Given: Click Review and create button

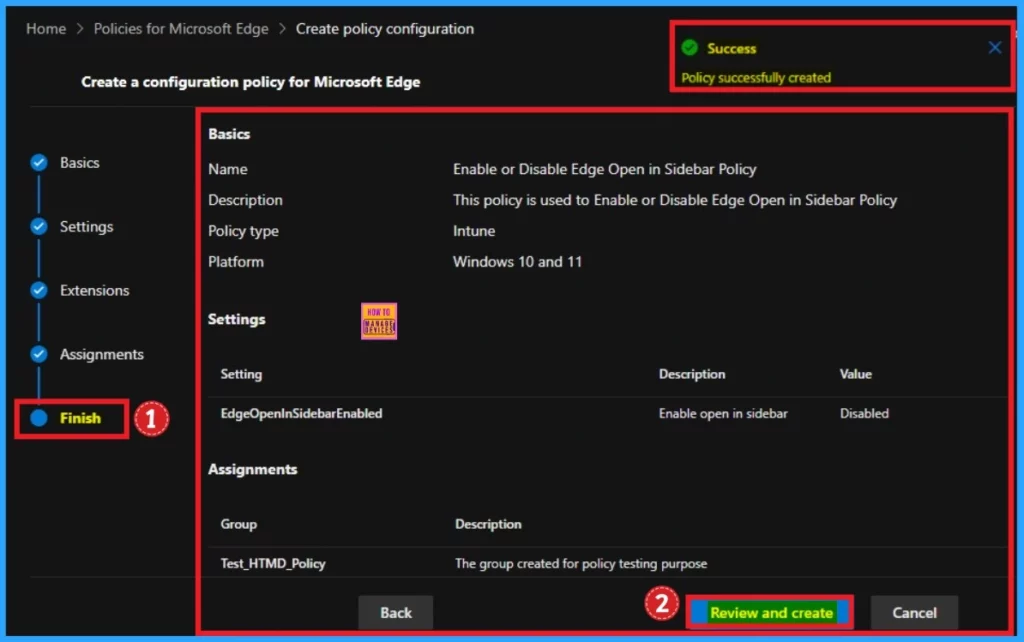Looking at the screenshot, I should 771,613.
